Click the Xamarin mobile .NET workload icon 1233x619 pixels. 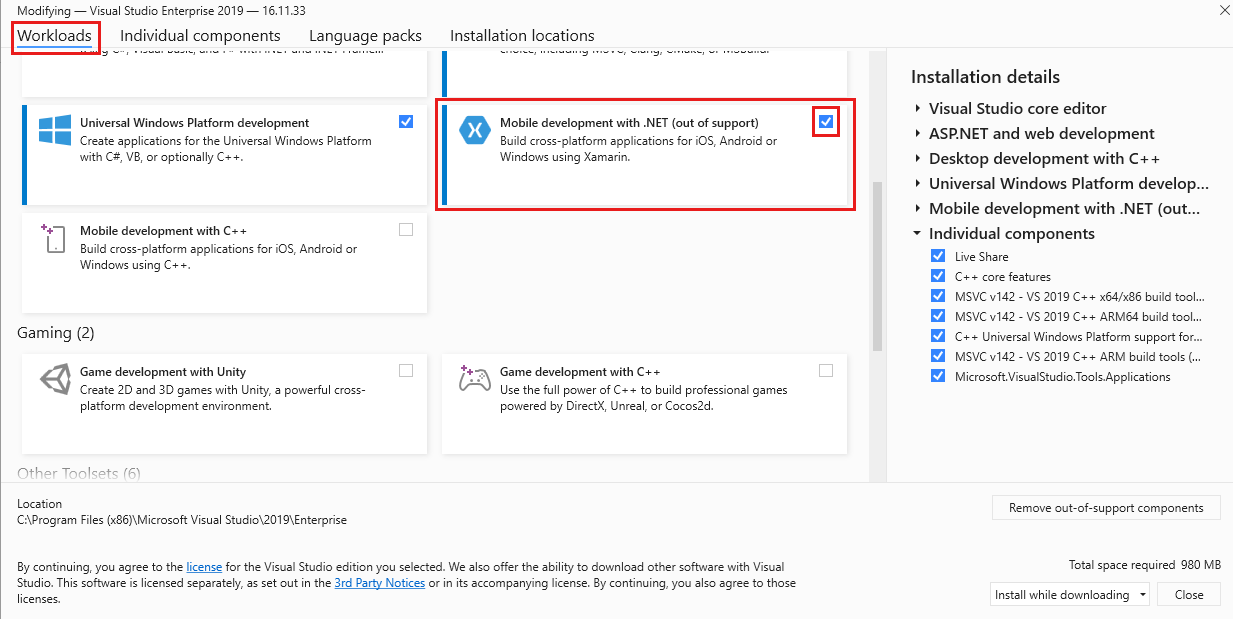tap(474, 130)
